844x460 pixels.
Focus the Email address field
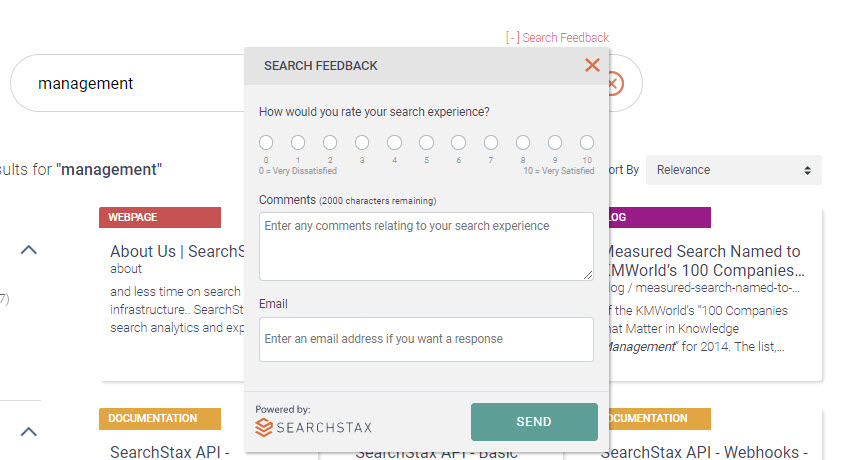click(426, 339)
